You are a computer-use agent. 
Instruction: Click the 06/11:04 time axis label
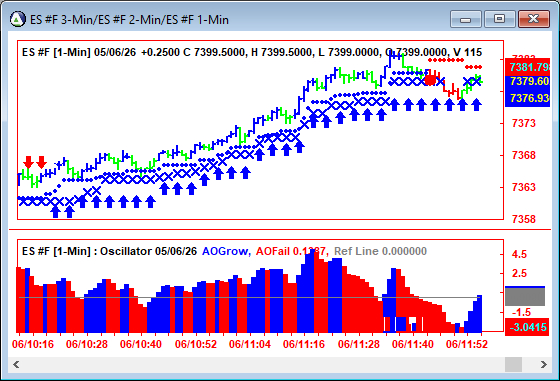(x=250, y=344)
